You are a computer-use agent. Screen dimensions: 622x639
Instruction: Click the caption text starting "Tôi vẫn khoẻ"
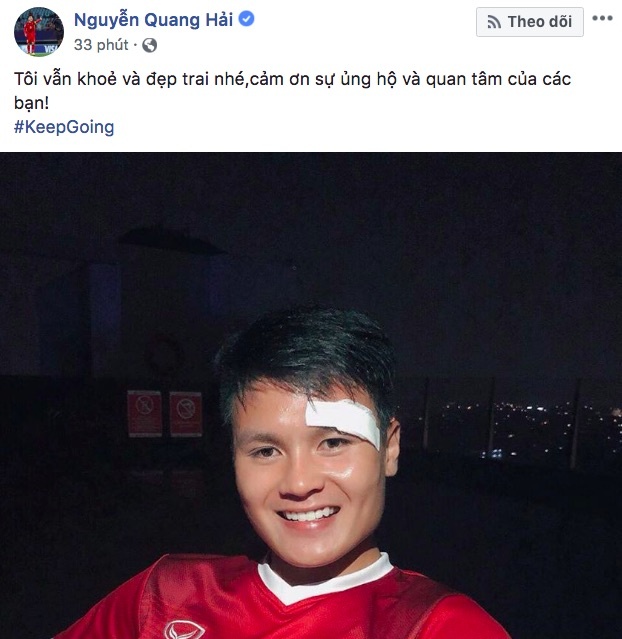292,91
